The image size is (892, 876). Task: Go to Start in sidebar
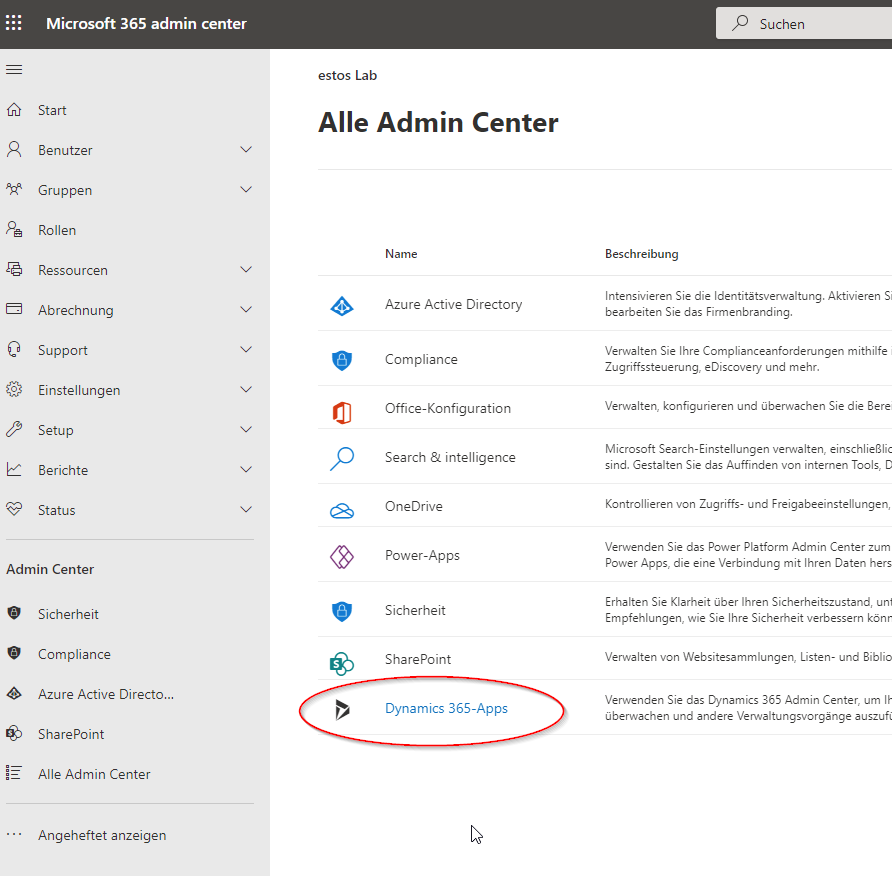(x=52, y=110)
